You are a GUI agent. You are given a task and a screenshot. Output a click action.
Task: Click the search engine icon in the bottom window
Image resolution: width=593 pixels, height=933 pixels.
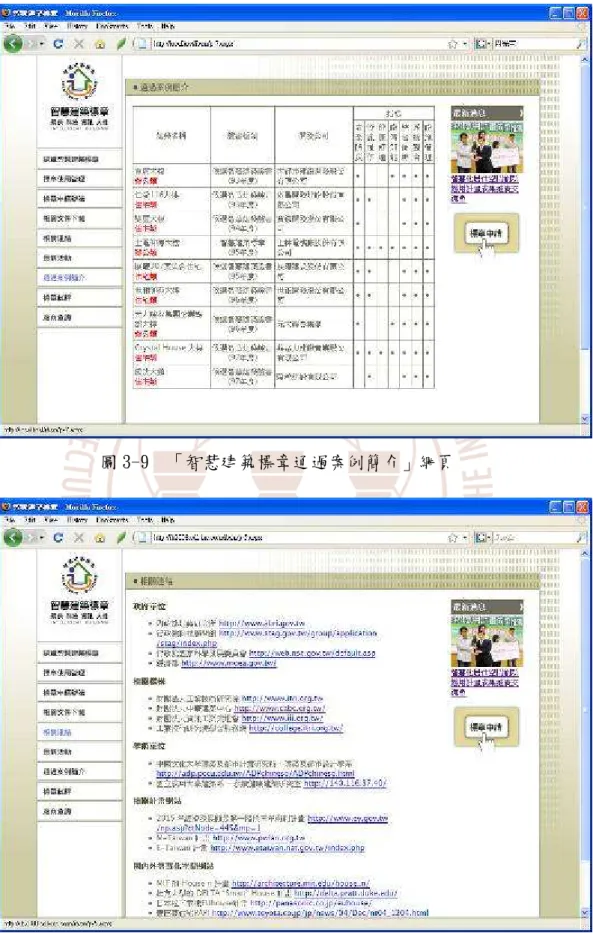[x=479, y=537]
